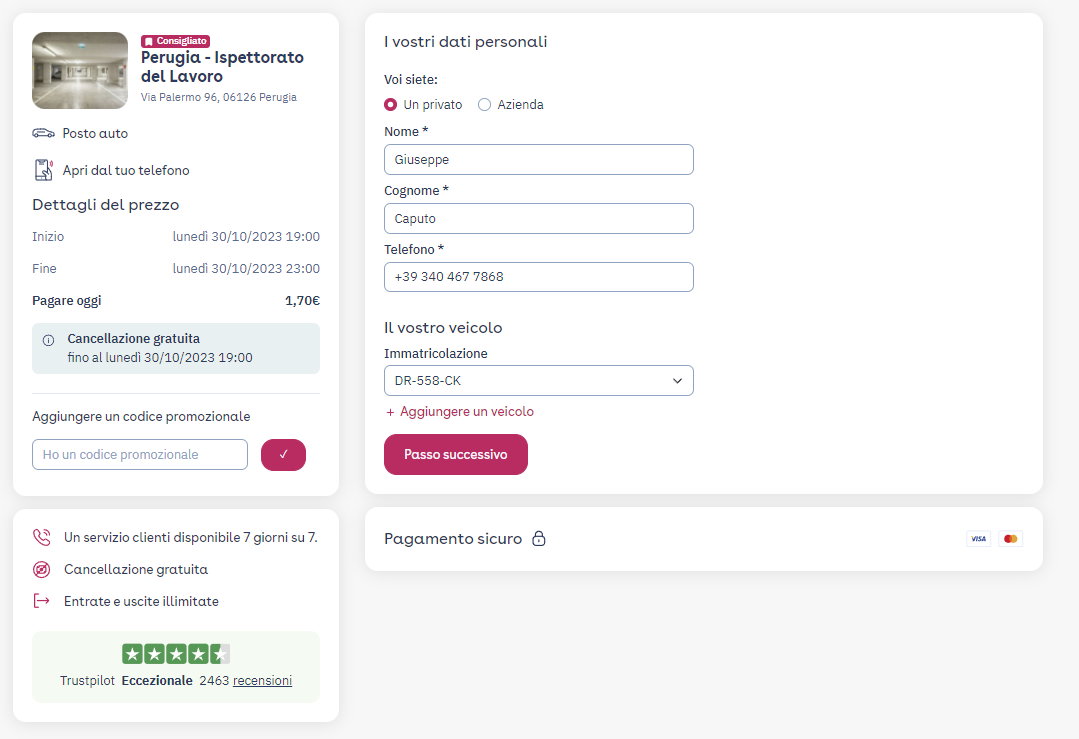This screenshot has width=1079, height=739.
Task: Select the Un privato radio button
Action: (390, 105)
